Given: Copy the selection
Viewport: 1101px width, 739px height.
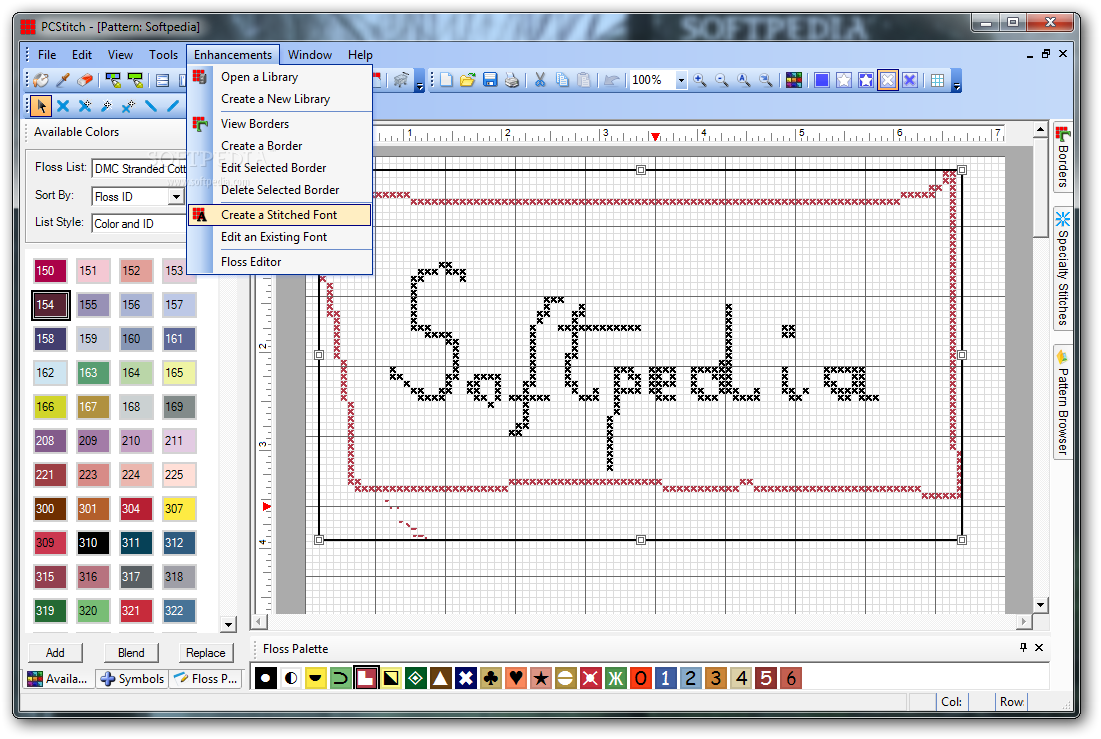Looking at the screenshot, I should point(562,80).
